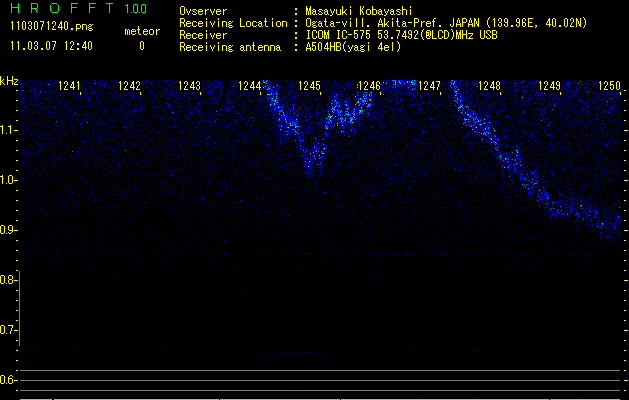Click the kHz axis unit label
629x400 pixels.
click(9, 81)
